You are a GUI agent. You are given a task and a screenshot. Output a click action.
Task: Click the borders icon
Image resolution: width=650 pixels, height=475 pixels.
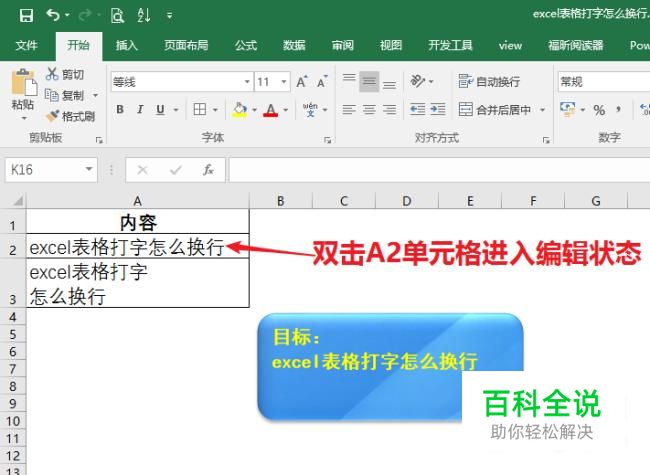(x=200, y=109)
